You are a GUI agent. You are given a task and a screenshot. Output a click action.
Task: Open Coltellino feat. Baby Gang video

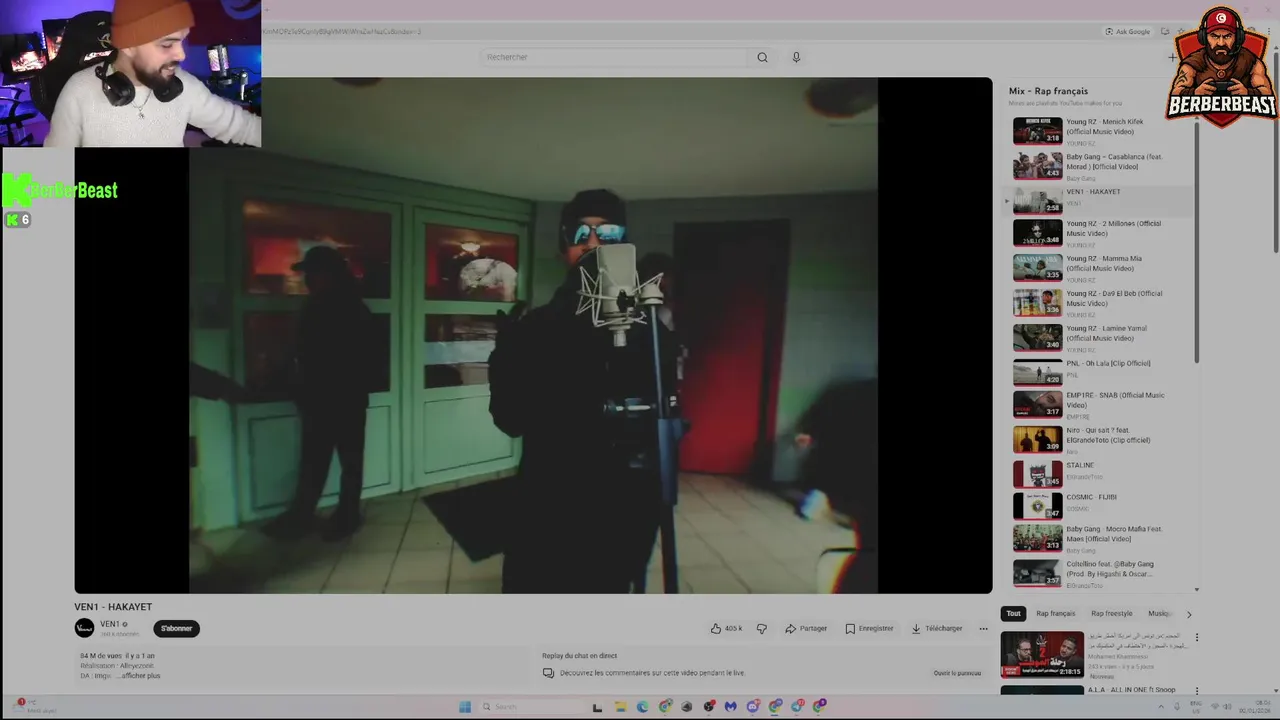[1100, 573]
